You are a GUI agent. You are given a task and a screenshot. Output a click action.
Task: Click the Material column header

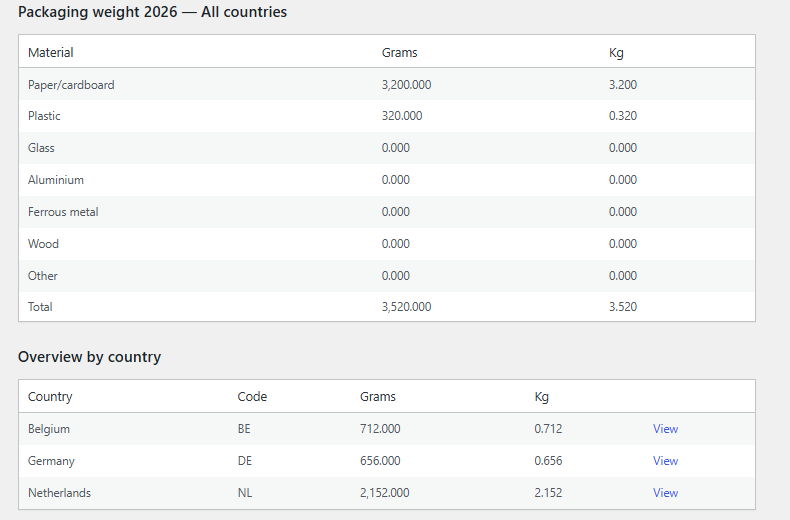coord(50,52)
